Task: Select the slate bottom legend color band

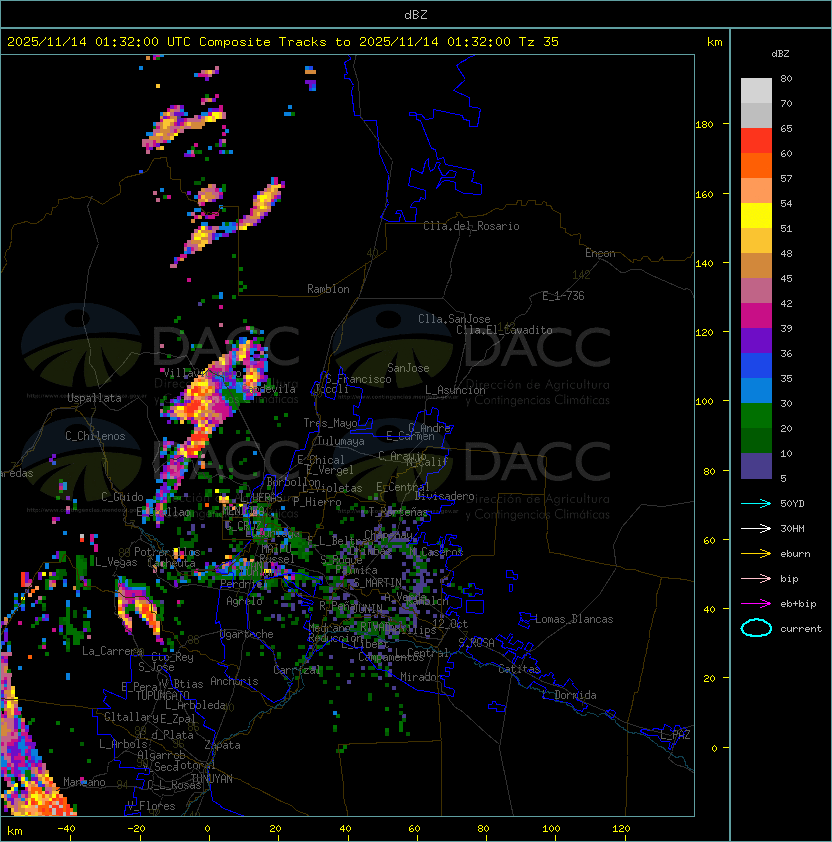Action: [x=756, y=466]
